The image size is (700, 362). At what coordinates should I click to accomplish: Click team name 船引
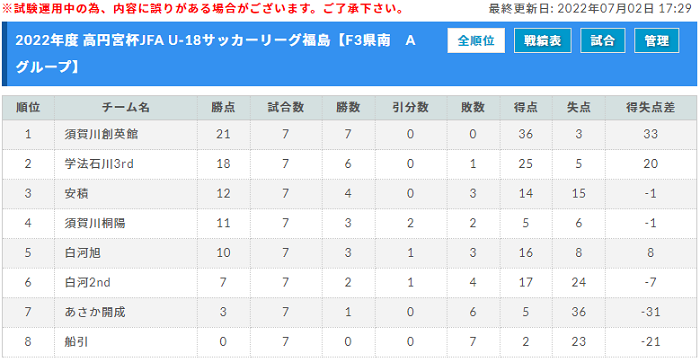click(x=77, y=342)
